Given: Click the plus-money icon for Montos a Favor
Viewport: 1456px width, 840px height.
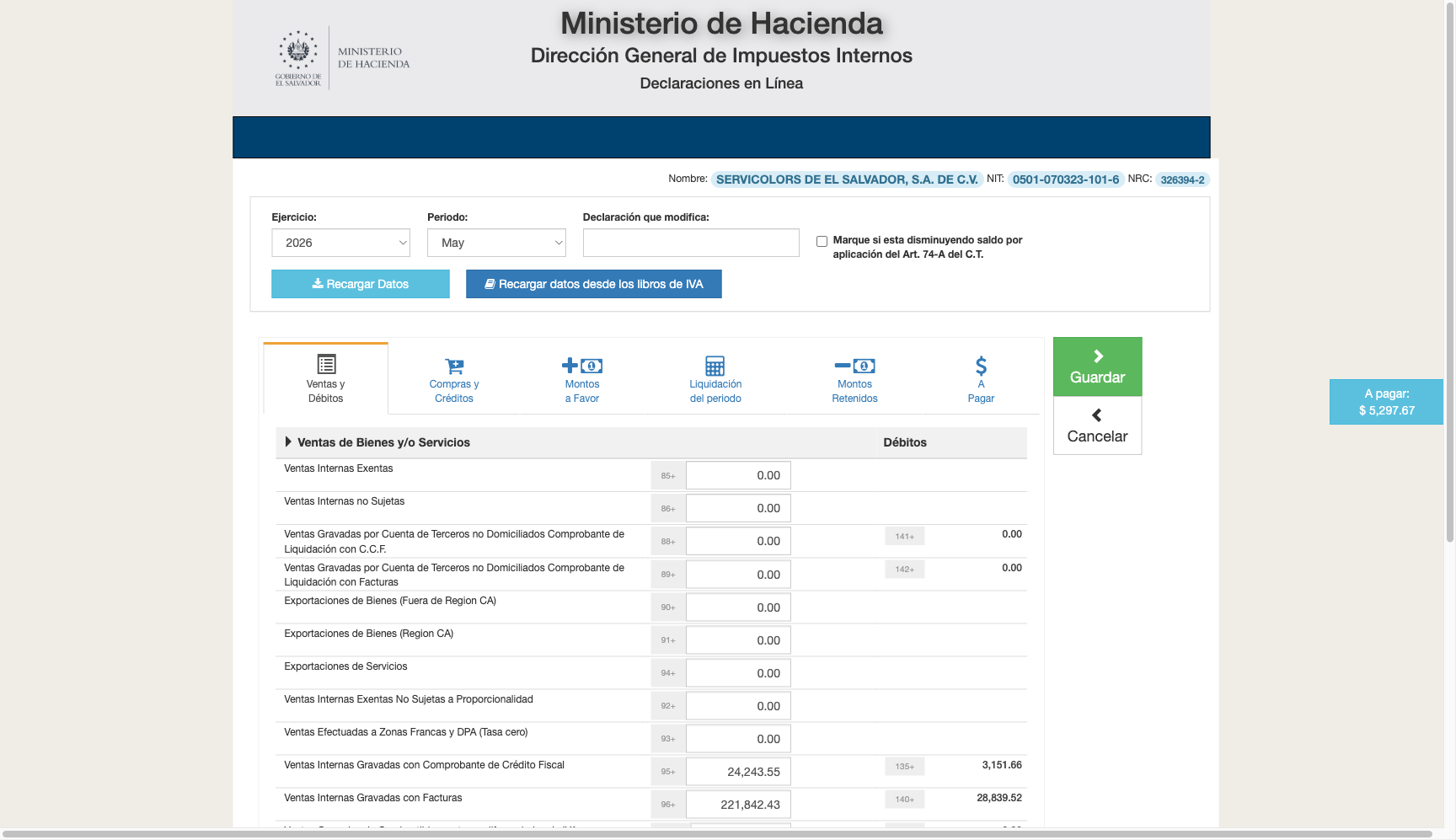Looking at the screenshot, I should click(582, 366).
